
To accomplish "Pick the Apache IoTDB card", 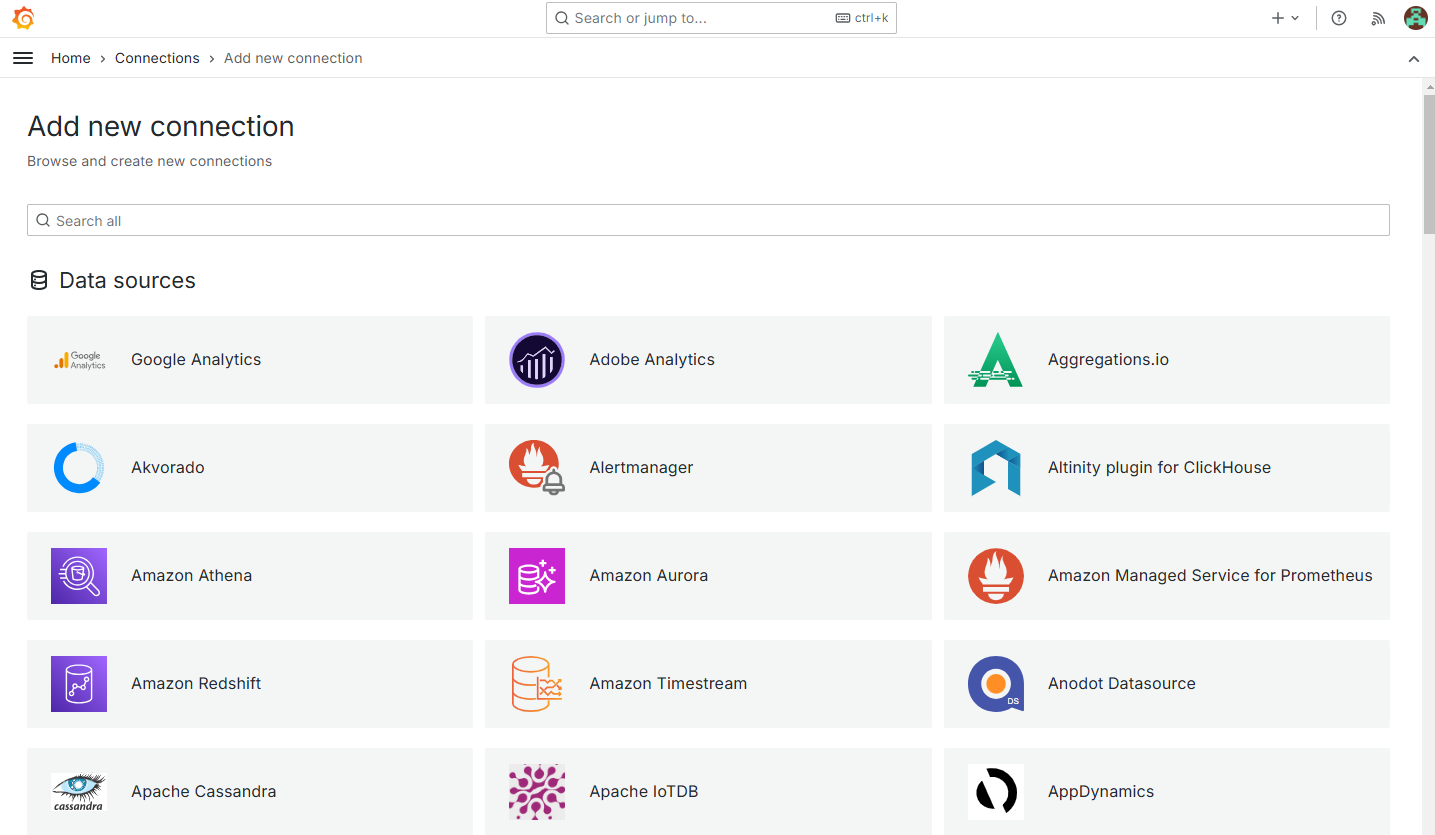I will (x=708, y=791).
